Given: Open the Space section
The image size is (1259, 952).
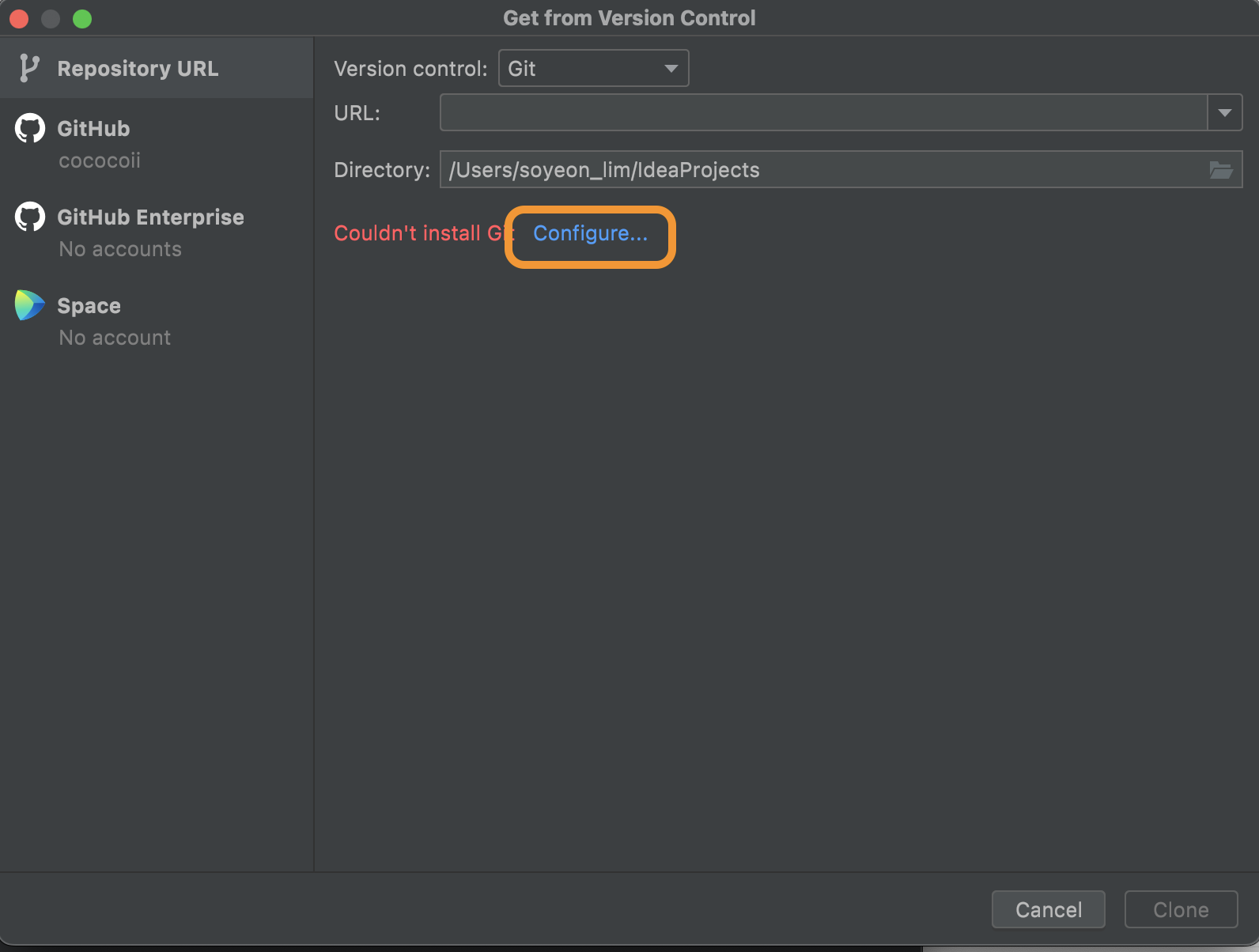Looking at the screenshot, I should coord(157,320).
